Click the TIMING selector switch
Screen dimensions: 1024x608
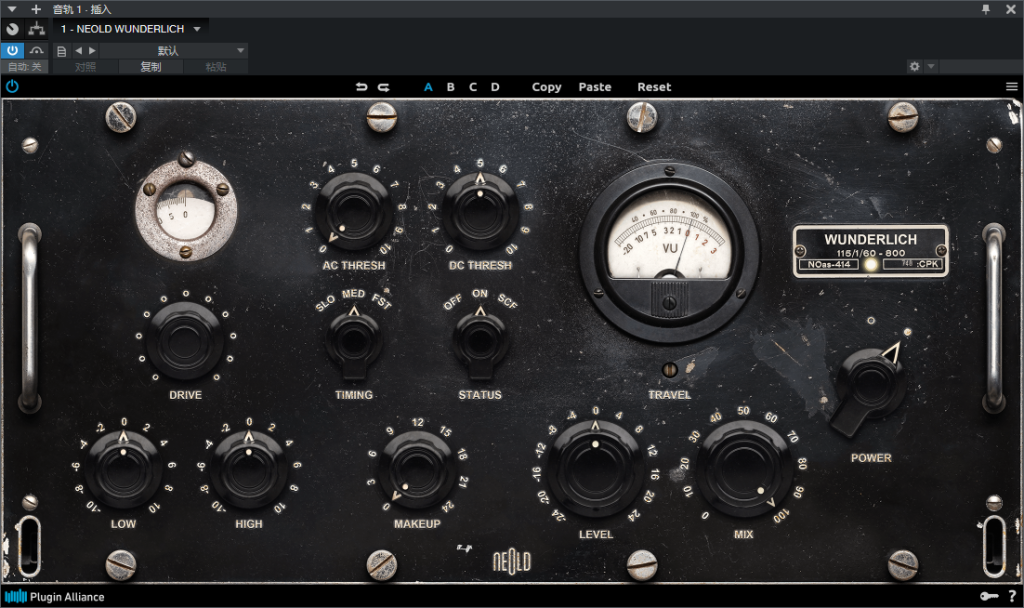pyautogui.click(x=353, y=343)
